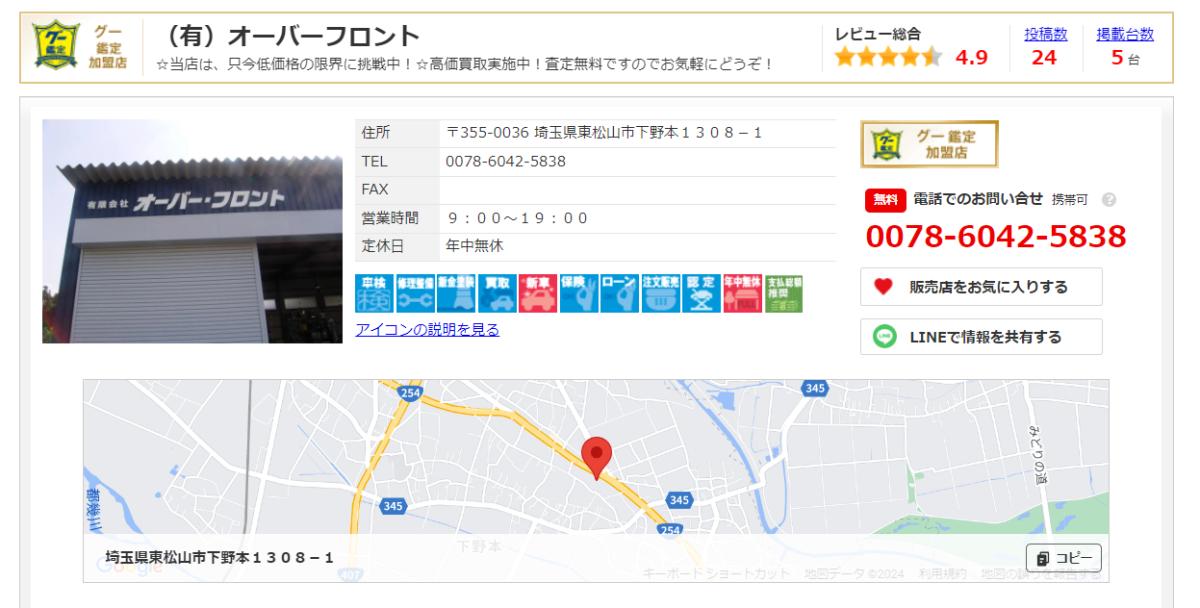Image resolution: width=1200 pixels, height=608 pixels.
Task: Share via LINEで情報を共有する button
Action: (x=981, y=337)
